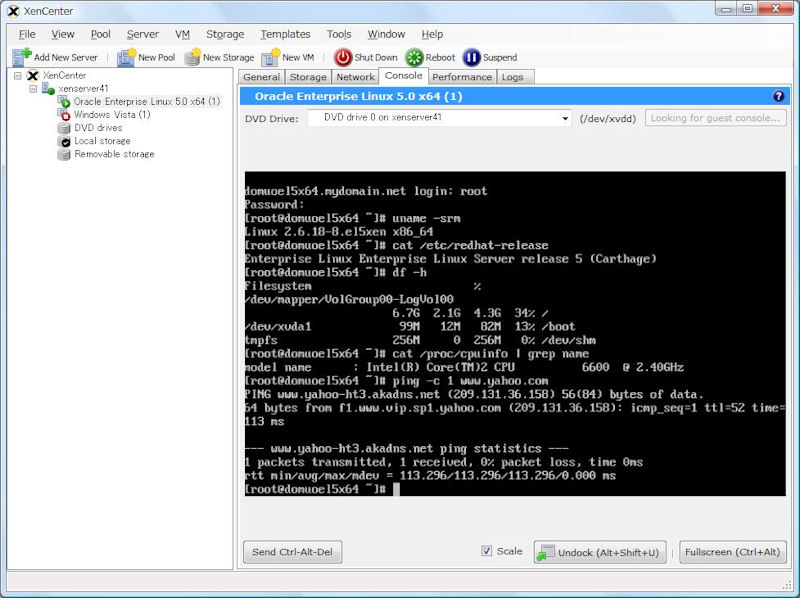Click the XenCenter root node icon
The width and height of the screenshot is (800, 598).
click(33, 76)
